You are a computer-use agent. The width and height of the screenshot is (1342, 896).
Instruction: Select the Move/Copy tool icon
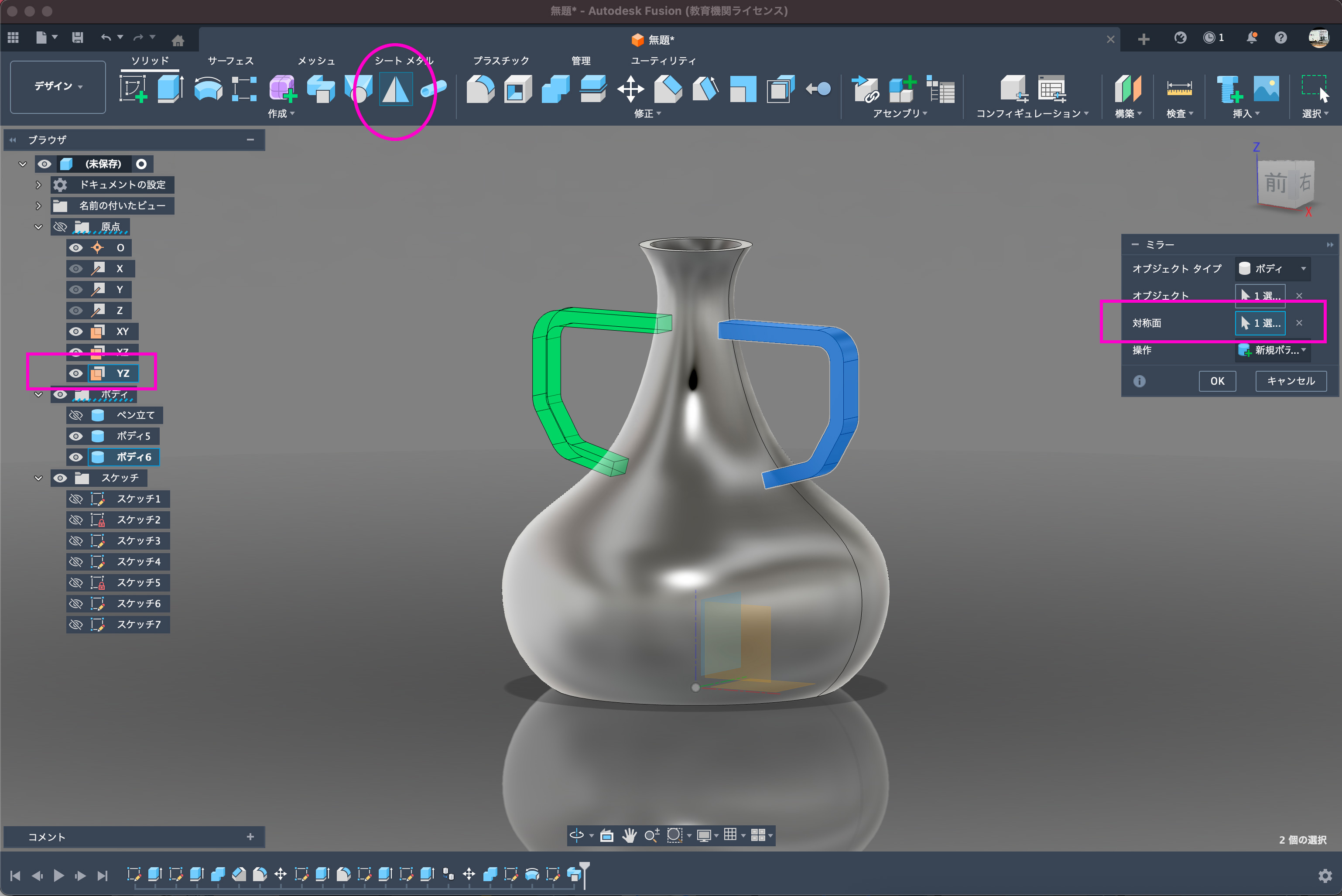(630, 89)
